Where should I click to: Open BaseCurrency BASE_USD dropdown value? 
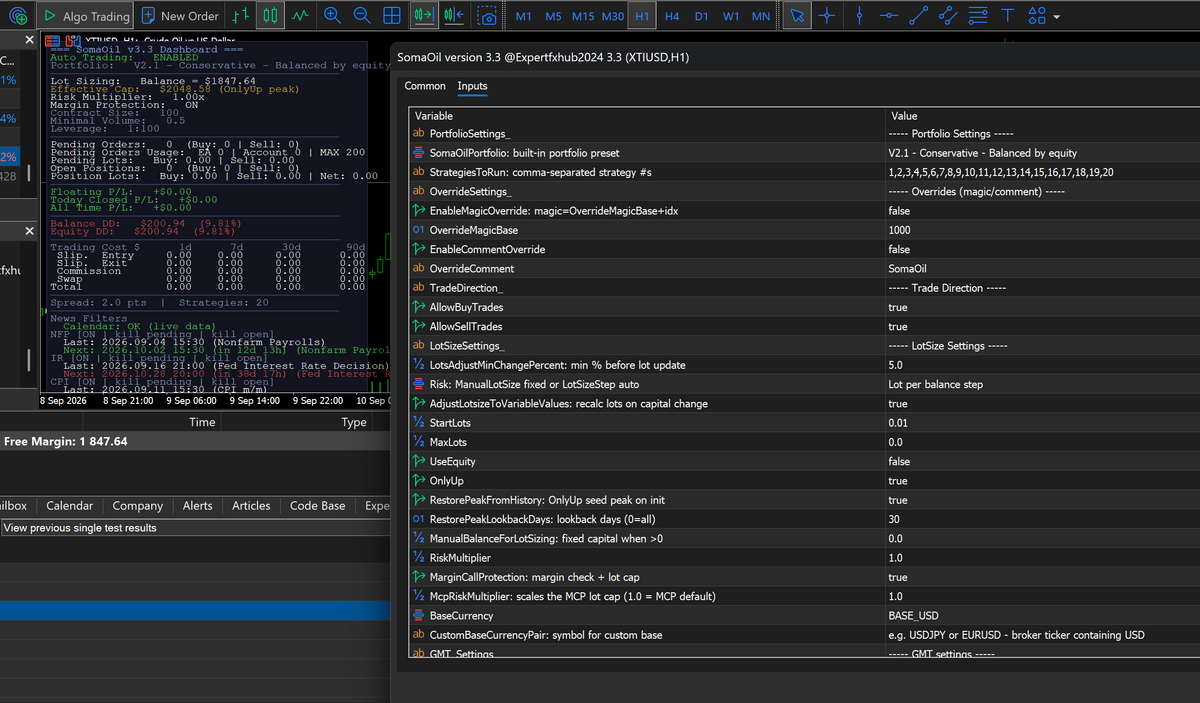[x=1040, y=616]
